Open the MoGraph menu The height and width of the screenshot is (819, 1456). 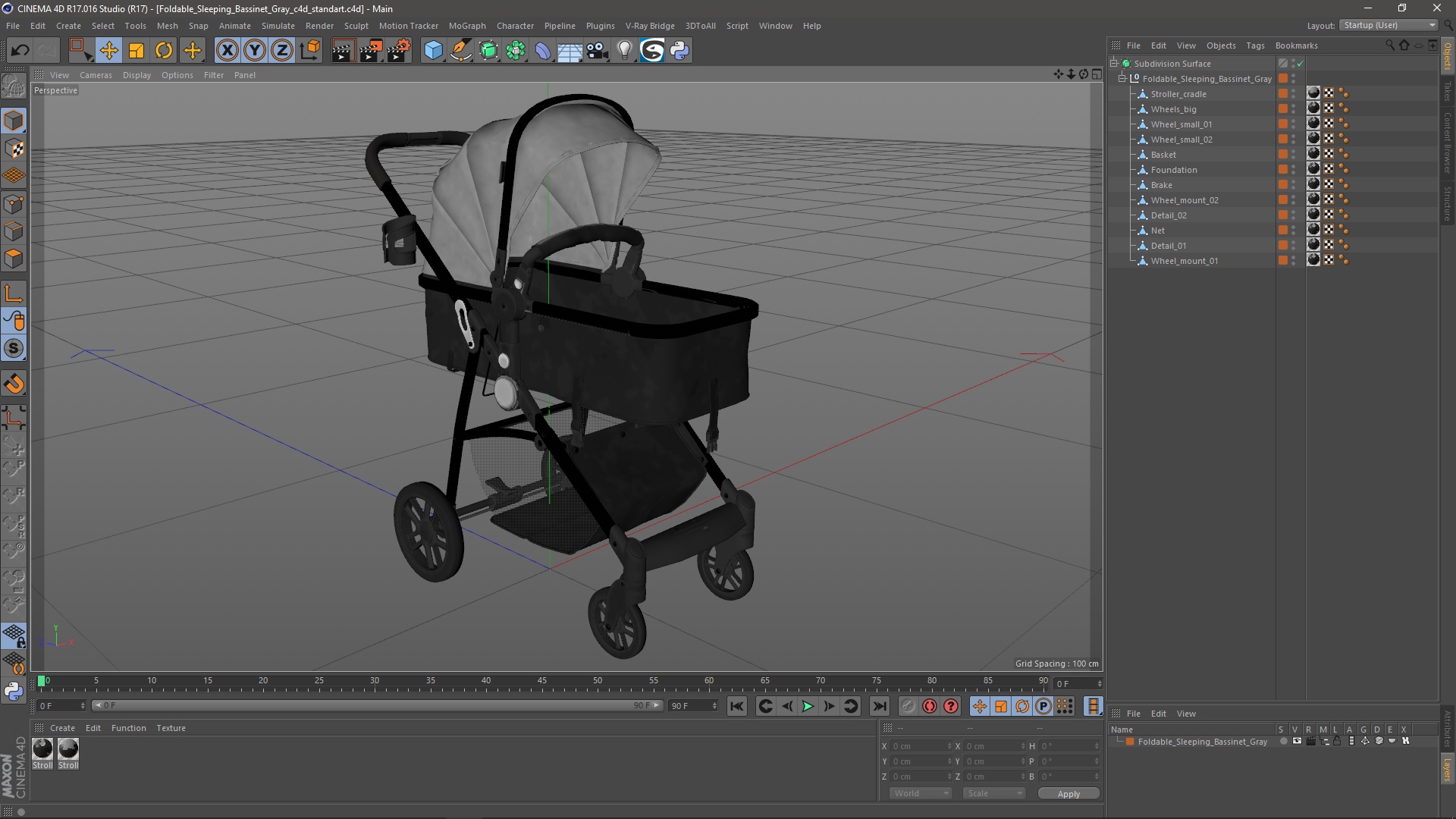(466, 26)
